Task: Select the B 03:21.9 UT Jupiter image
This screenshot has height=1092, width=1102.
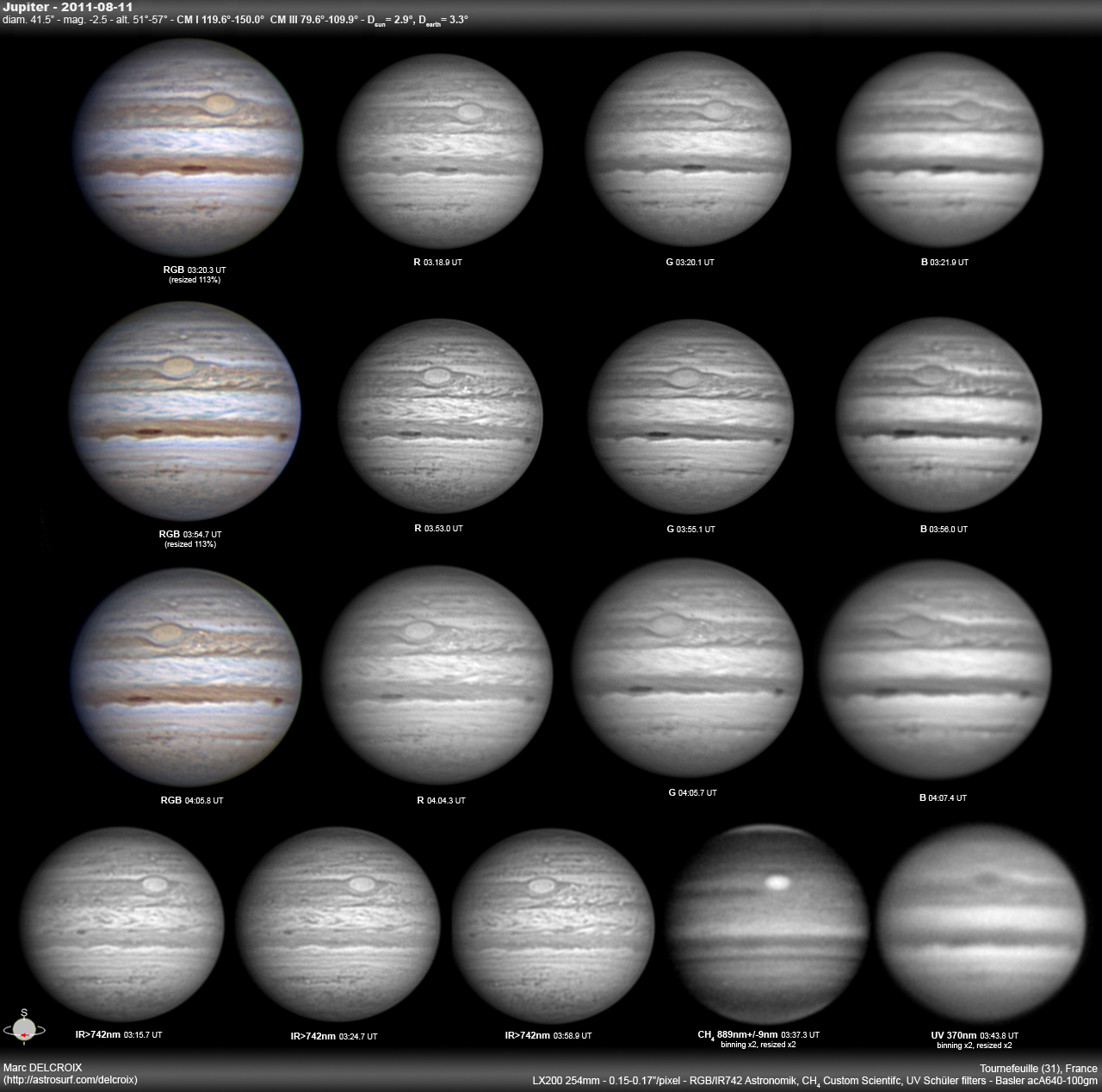Action: [940, 150]
